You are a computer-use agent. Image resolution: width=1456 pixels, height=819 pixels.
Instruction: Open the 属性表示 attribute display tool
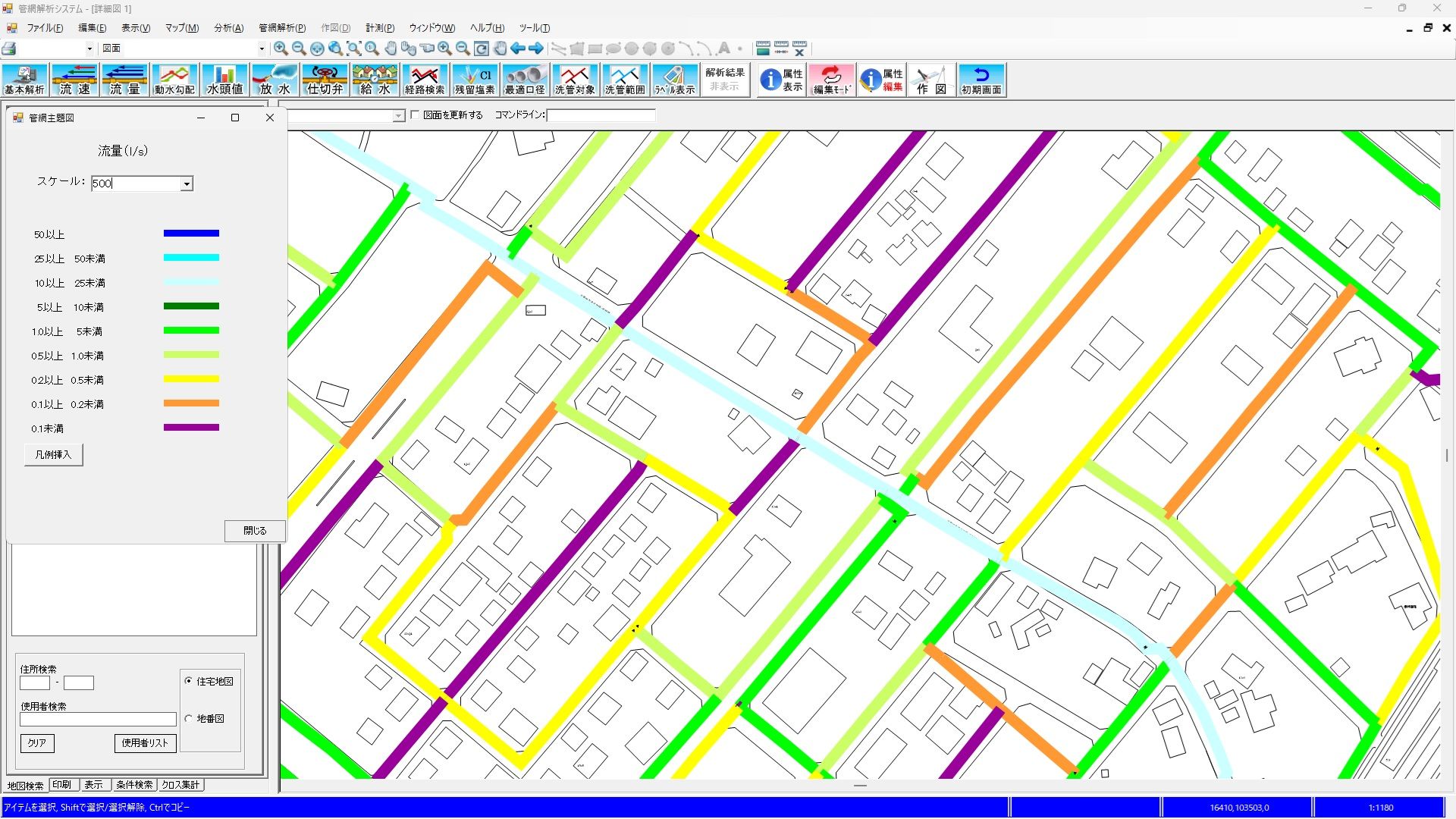pyautogui.click(x=781, y=80)
